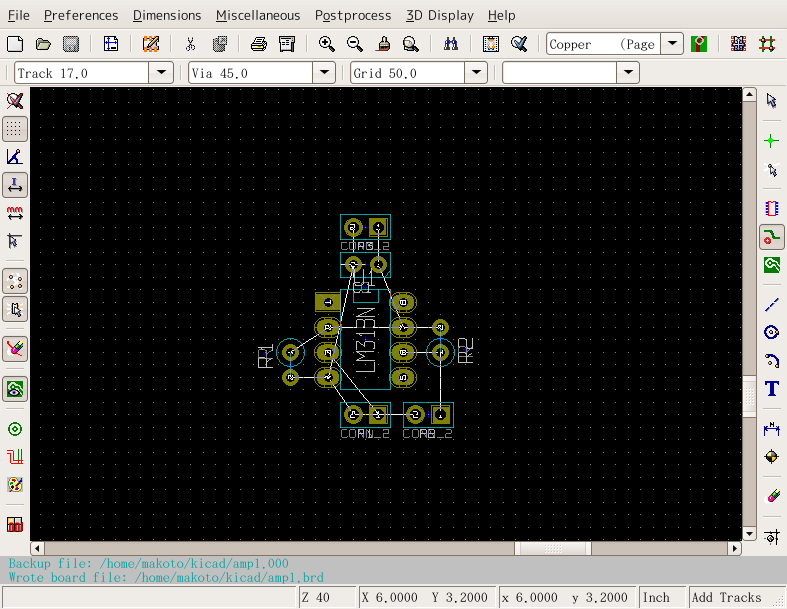Open the Via 45.0 size dropdown
This screenshot has height=609, width=787.
tap(323, 73)
